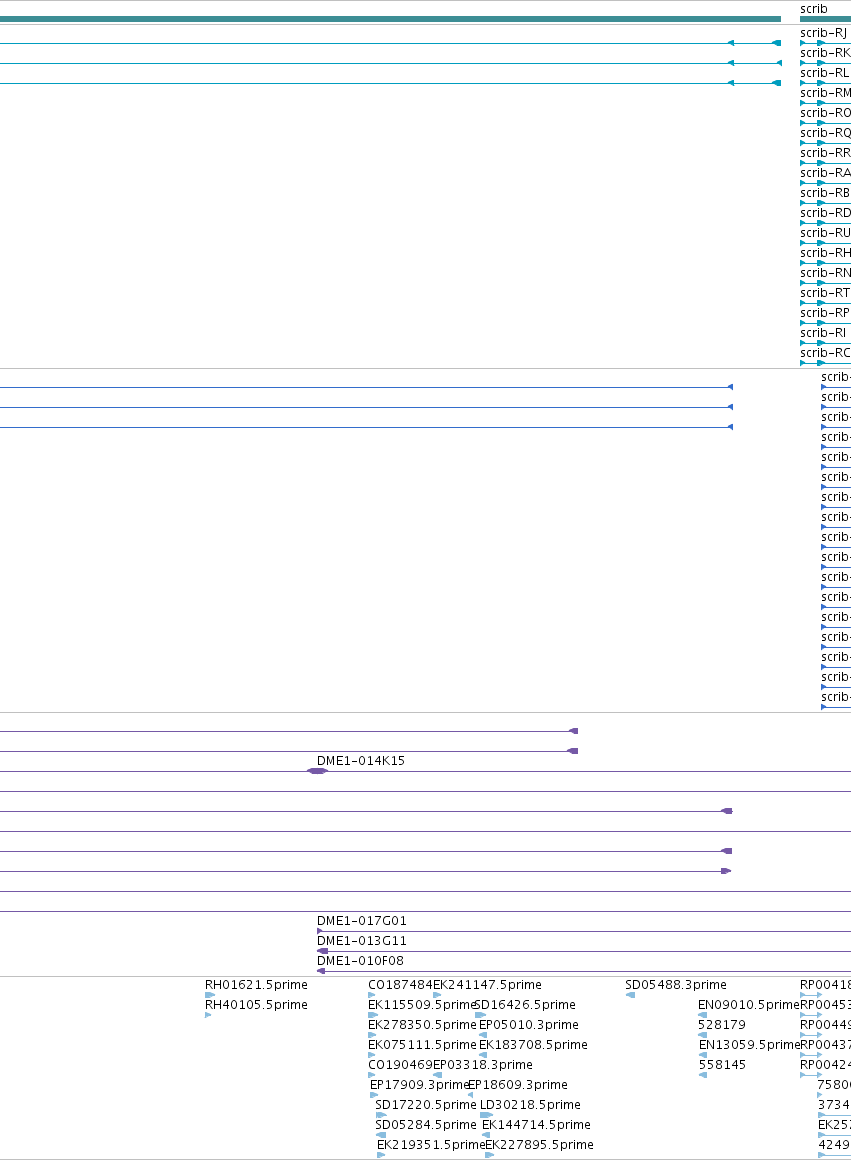Select the LD30218.5prime EST label
The height and width of the screenshot is (1160, 851).
tap(531, 1105)
